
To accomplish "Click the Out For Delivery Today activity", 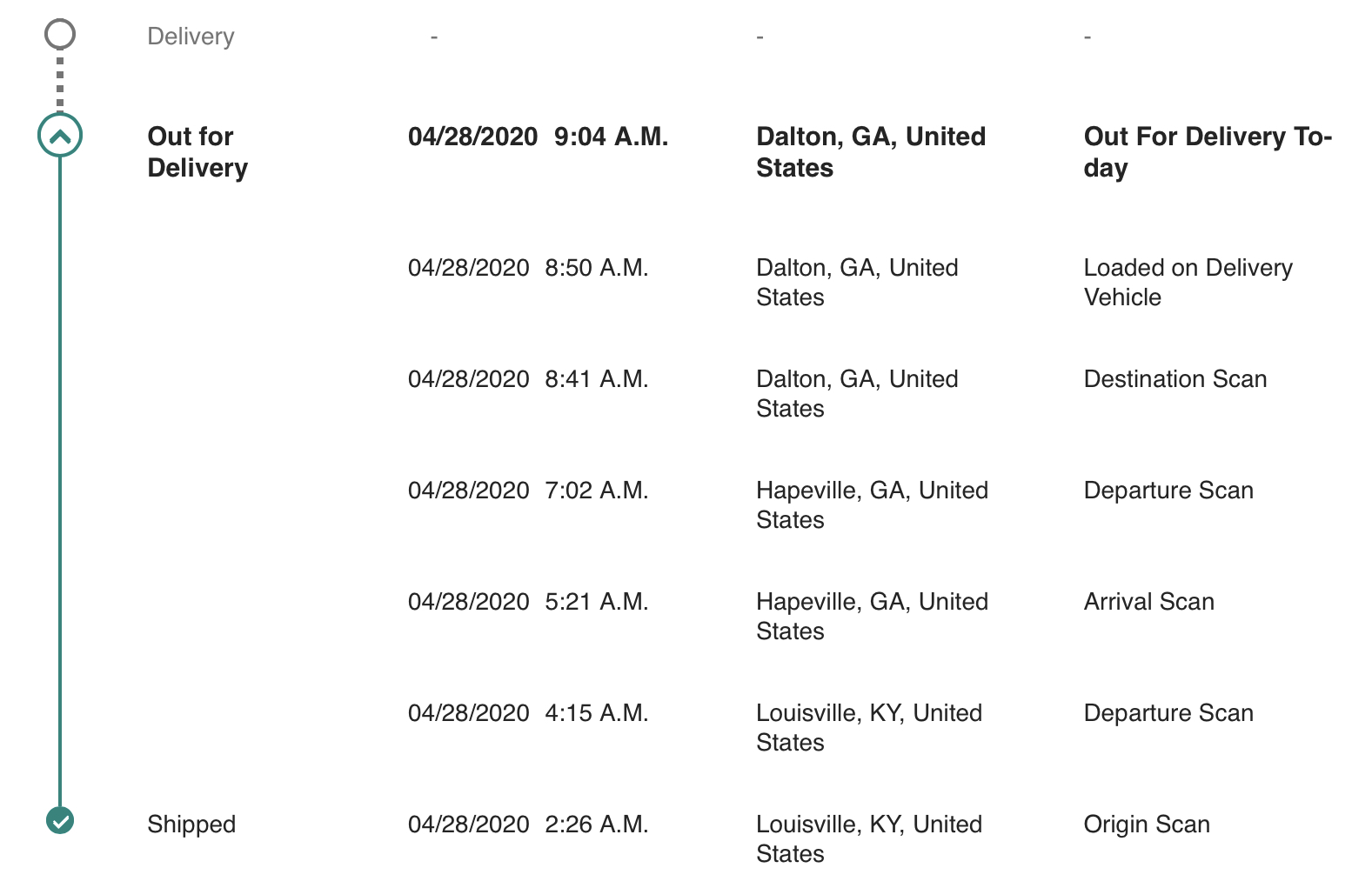I will click(x=1208, y=152).
